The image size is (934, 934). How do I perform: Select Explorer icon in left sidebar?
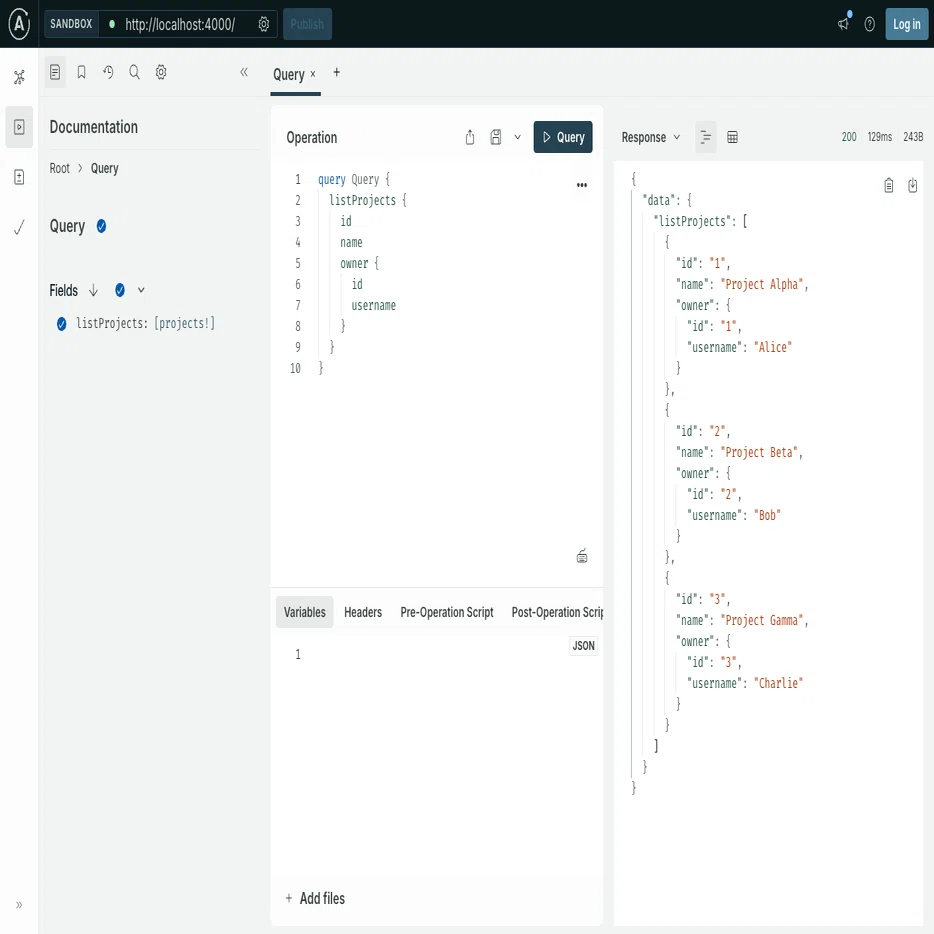pos(19,127)
